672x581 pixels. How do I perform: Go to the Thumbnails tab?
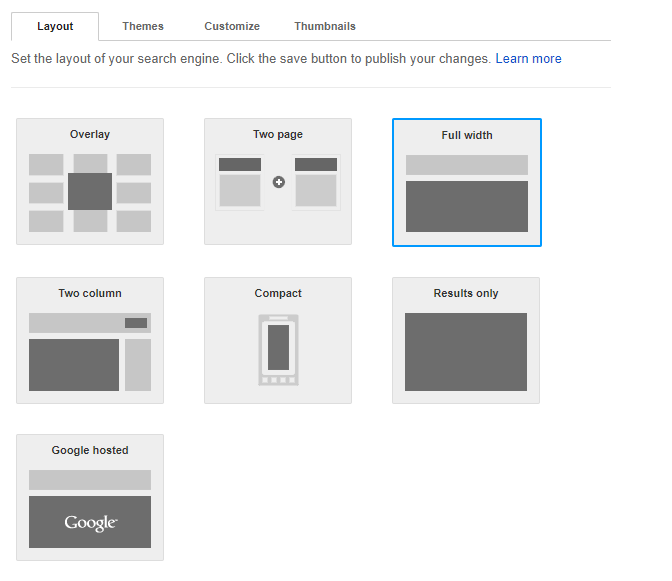(325, 26)
